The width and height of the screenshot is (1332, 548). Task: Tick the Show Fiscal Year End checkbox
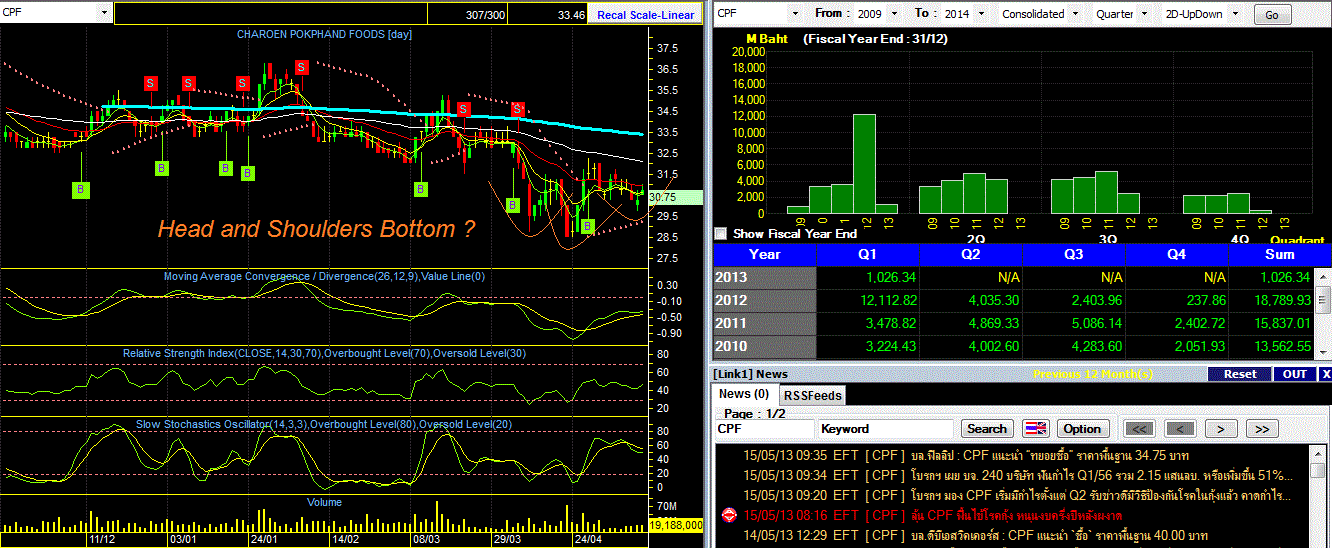click(x=720, y=233)
